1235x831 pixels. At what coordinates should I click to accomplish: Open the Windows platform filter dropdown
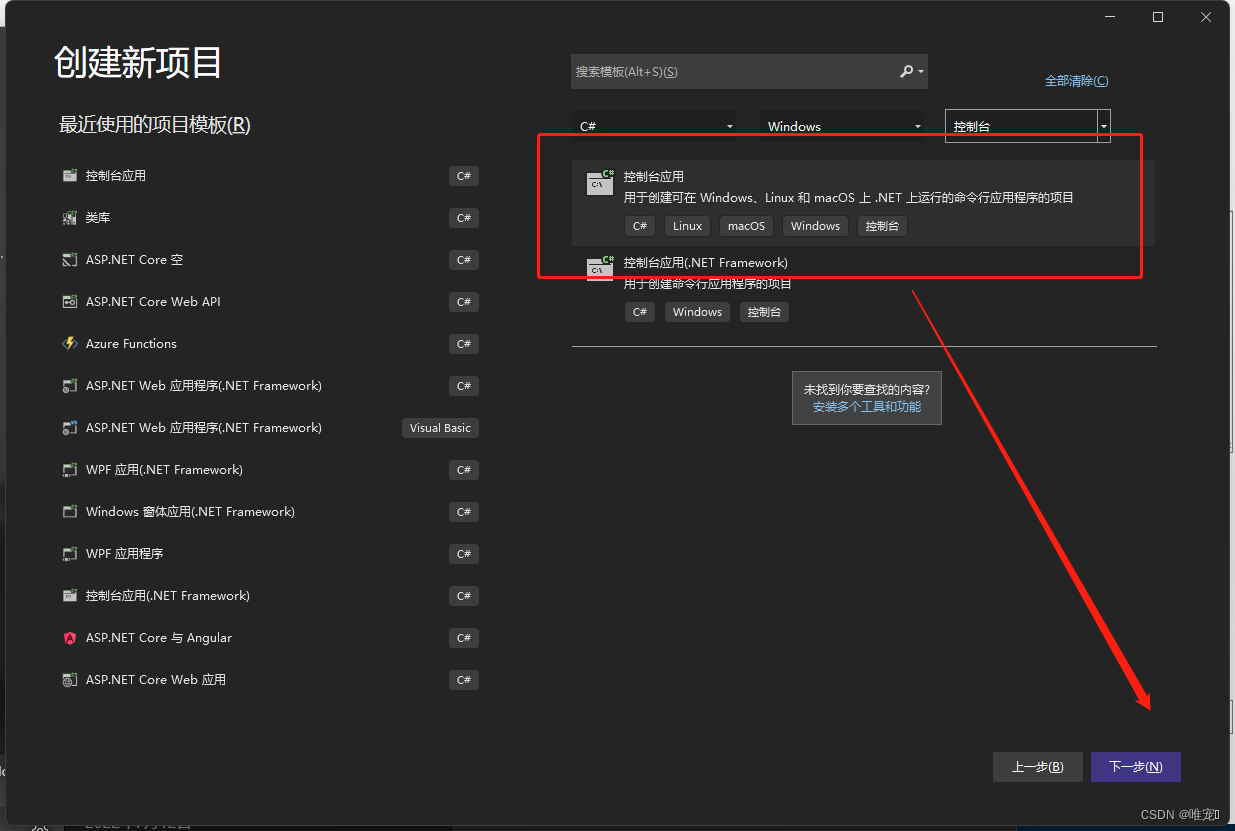click(x=842, y=126)
